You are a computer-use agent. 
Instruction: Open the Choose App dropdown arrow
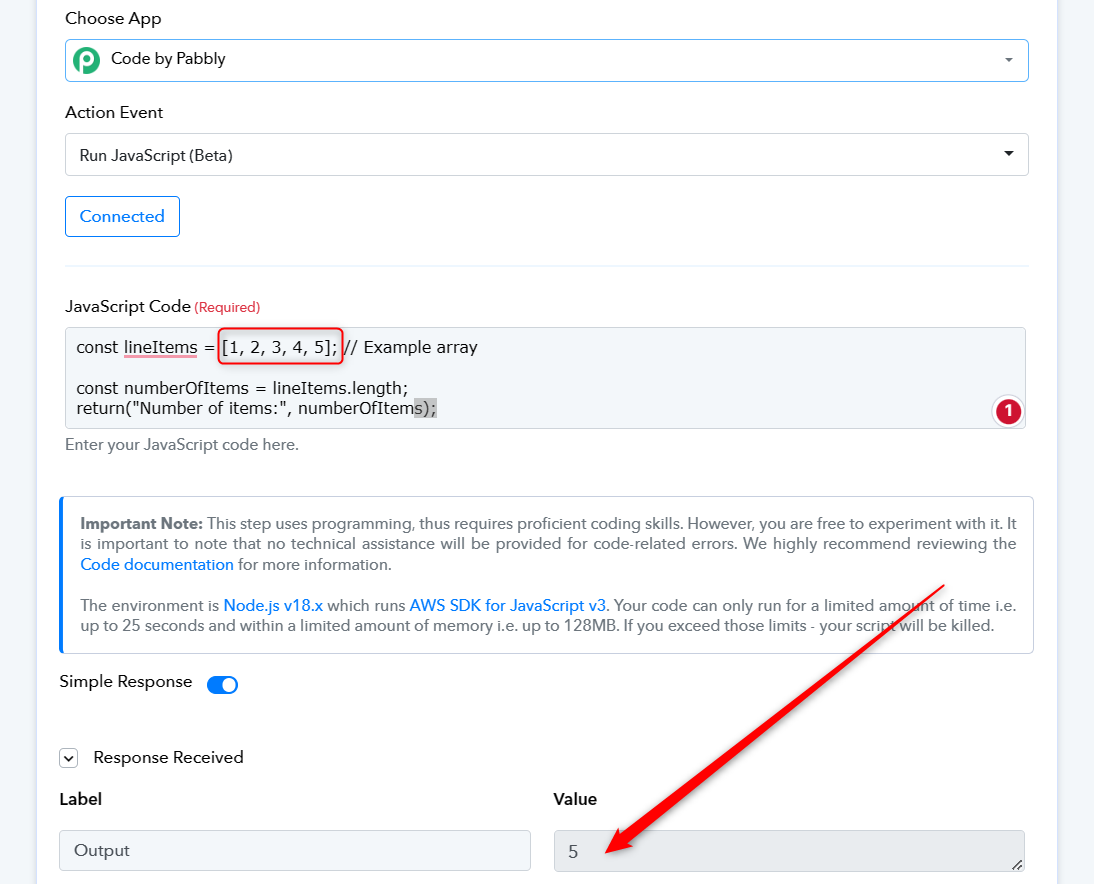(x=1008, y=60)
